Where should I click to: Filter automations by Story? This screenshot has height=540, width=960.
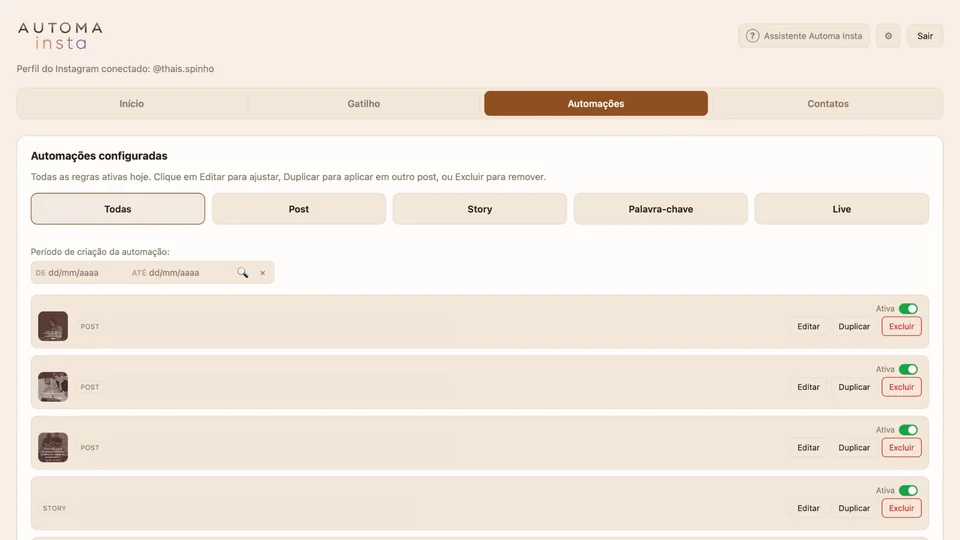(479, 209)
